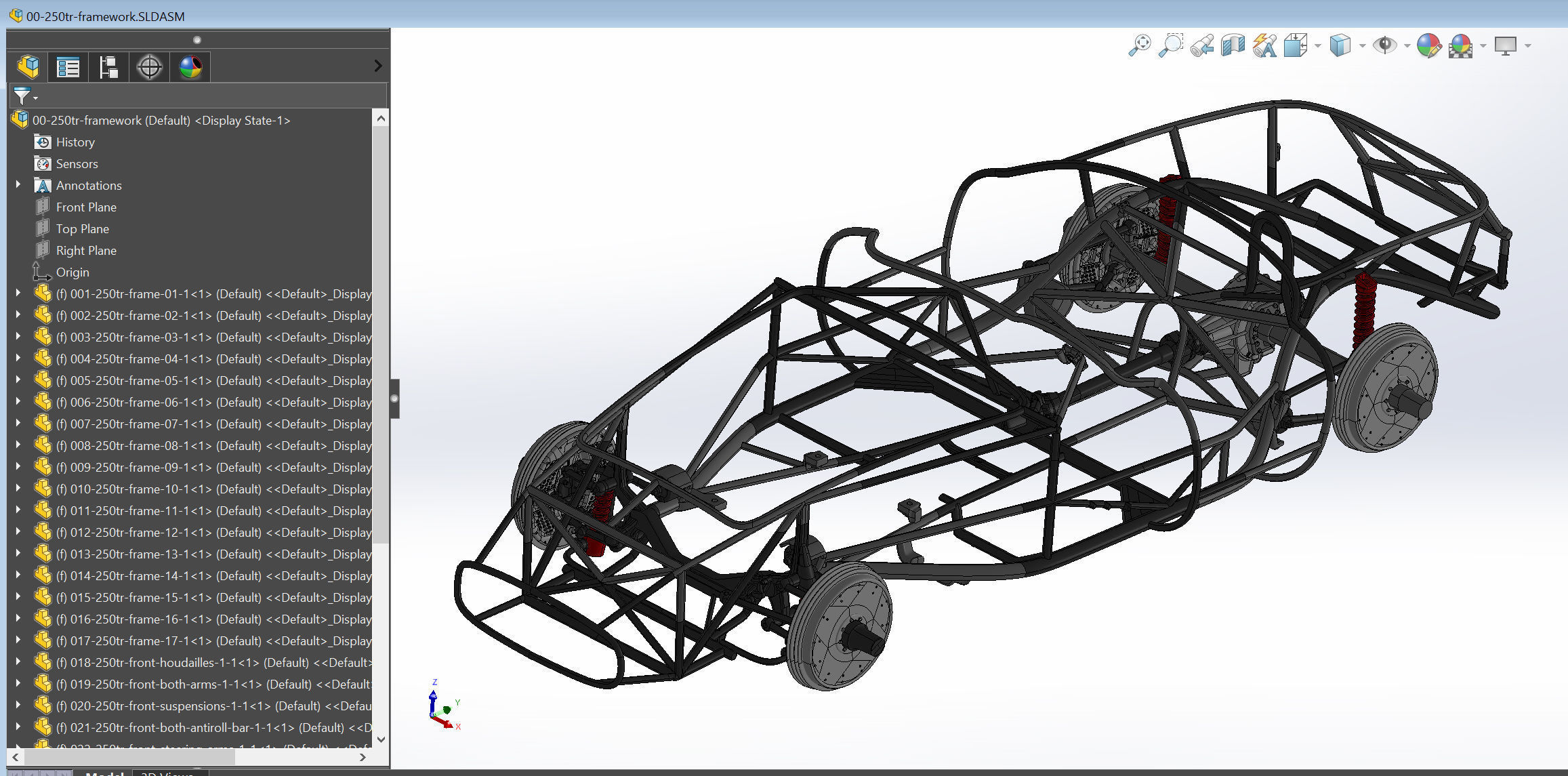Switch to the DisplayManager color ball tab

pos(190,66)
